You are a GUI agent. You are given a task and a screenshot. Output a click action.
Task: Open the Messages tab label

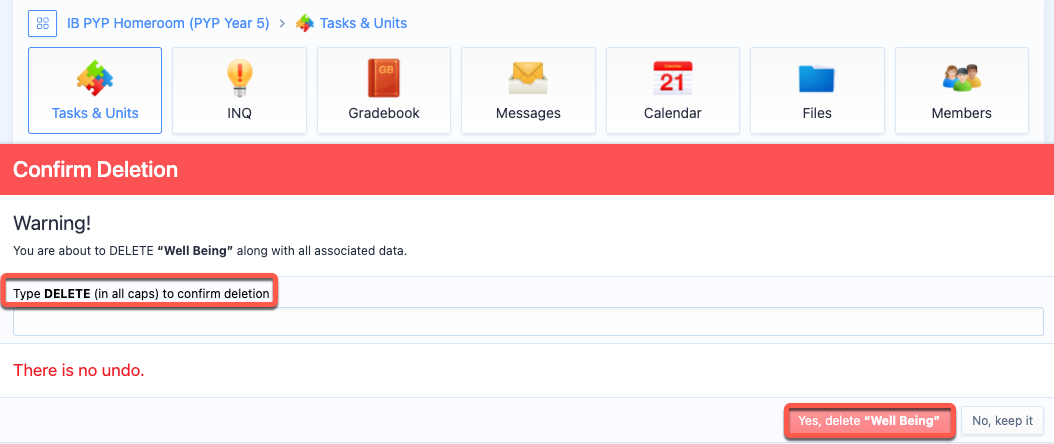[528, 113]
